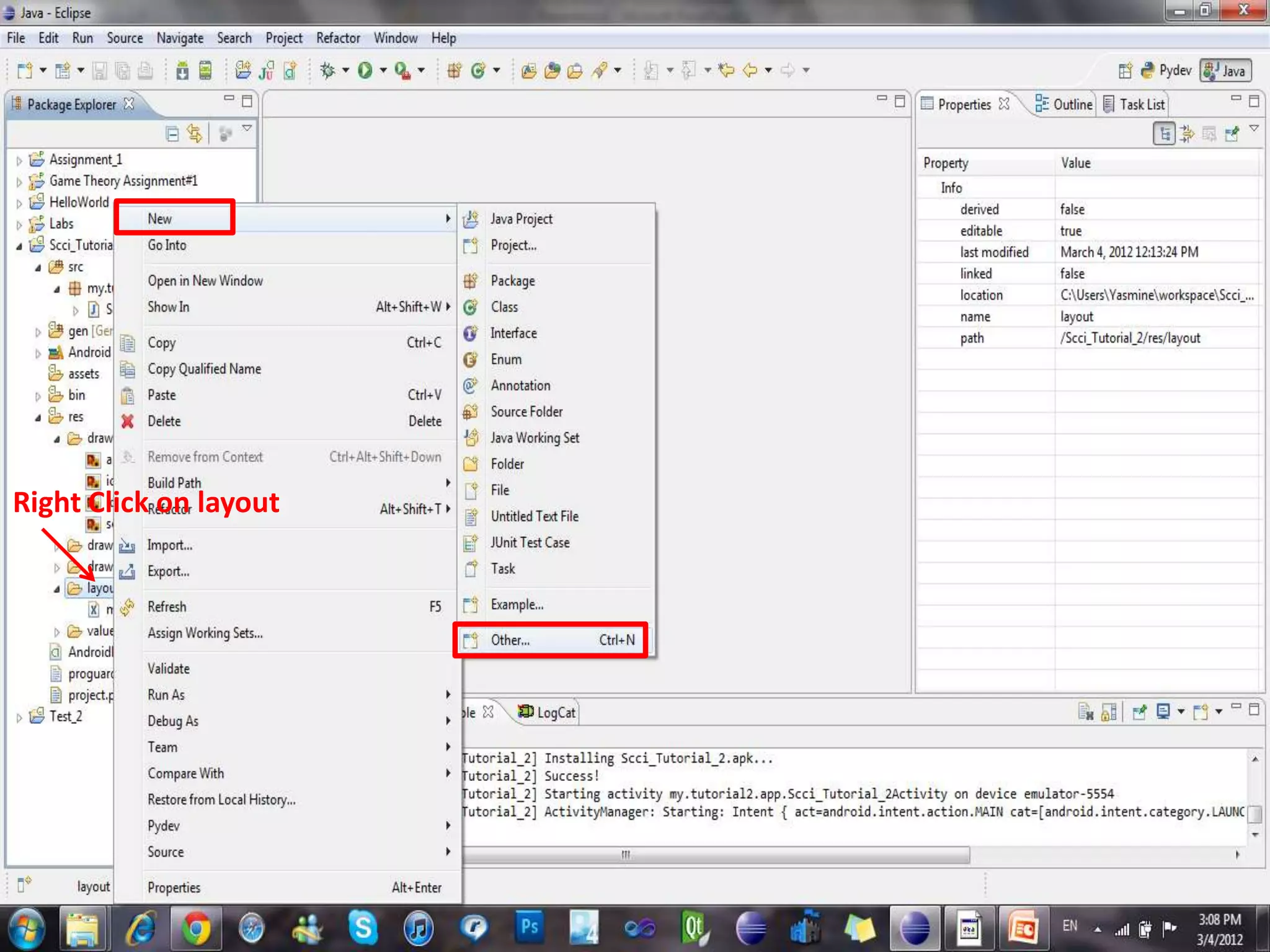This screenshot has width=1270, height=952.
Task: Expand the Labs project
Action: (19, 224)
